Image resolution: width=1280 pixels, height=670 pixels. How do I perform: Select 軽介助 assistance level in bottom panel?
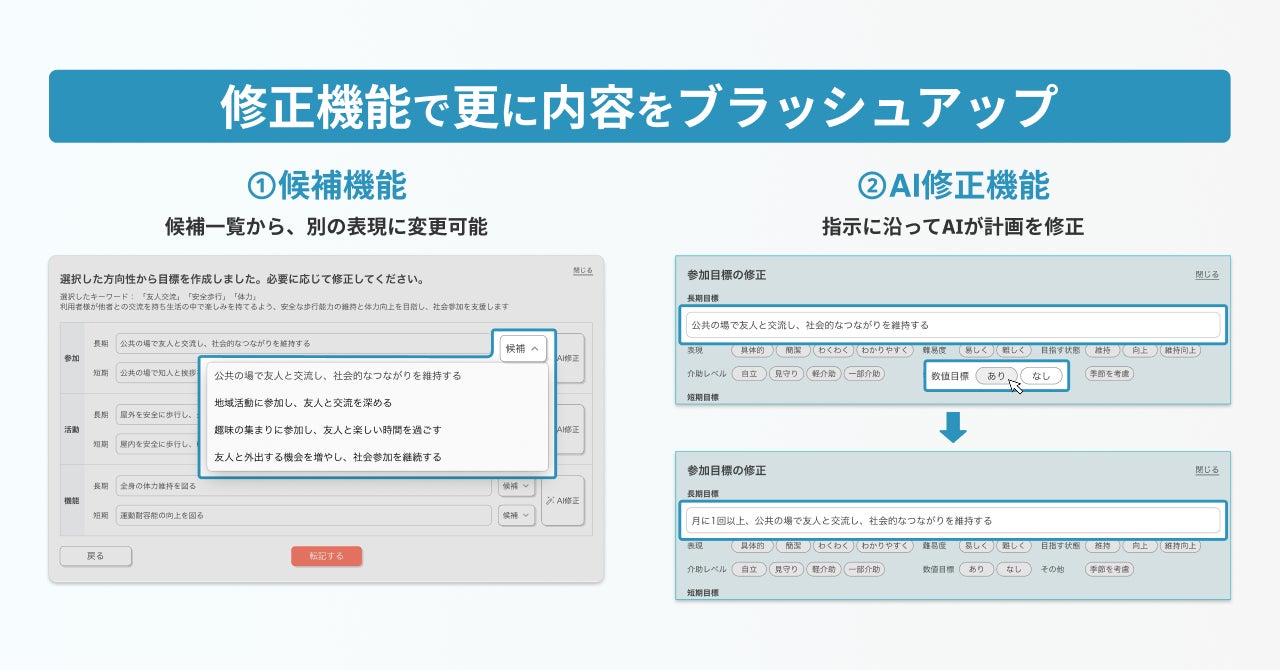(823, 569)
